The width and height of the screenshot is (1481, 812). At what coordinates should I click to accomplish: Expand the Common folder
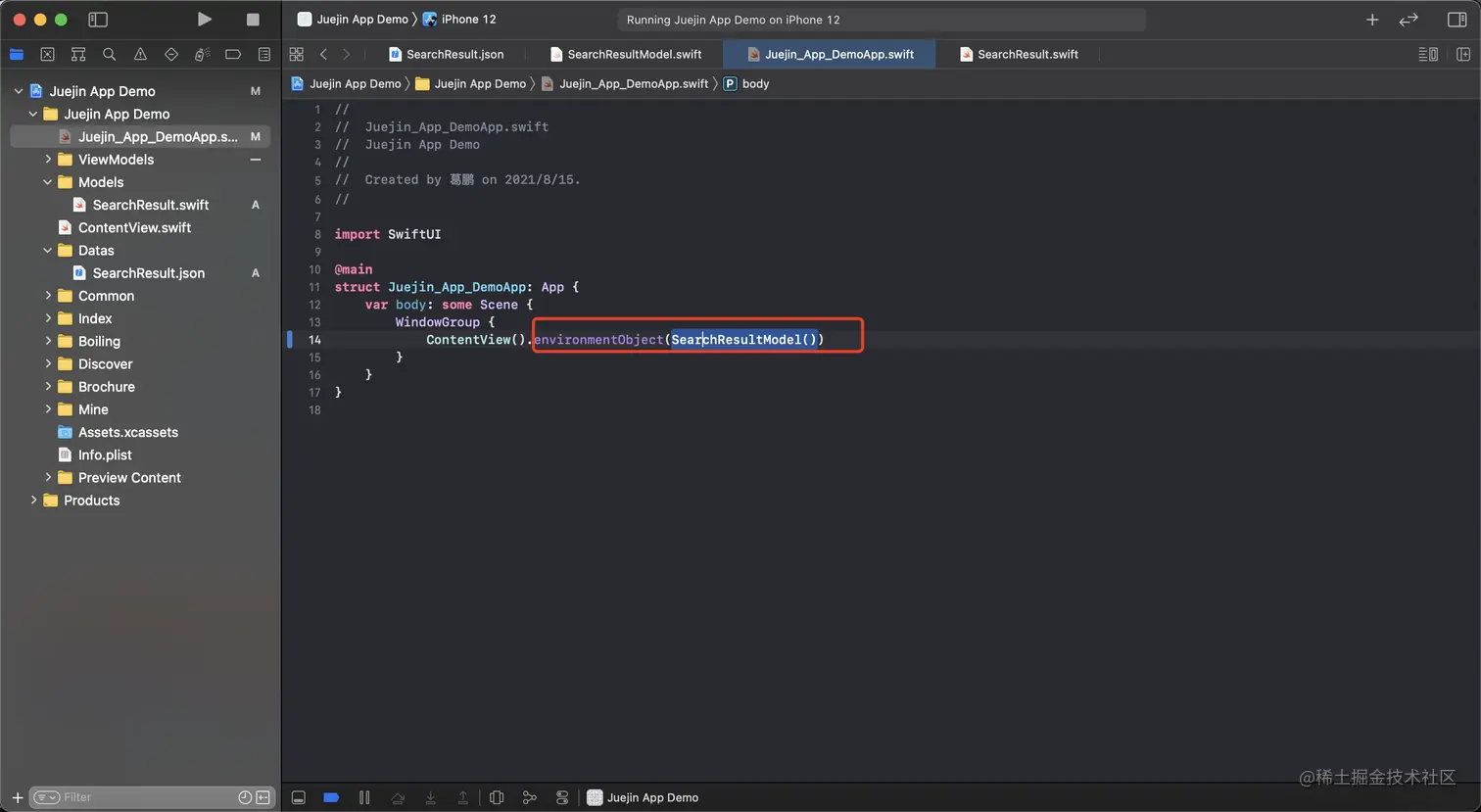point(47,296)
